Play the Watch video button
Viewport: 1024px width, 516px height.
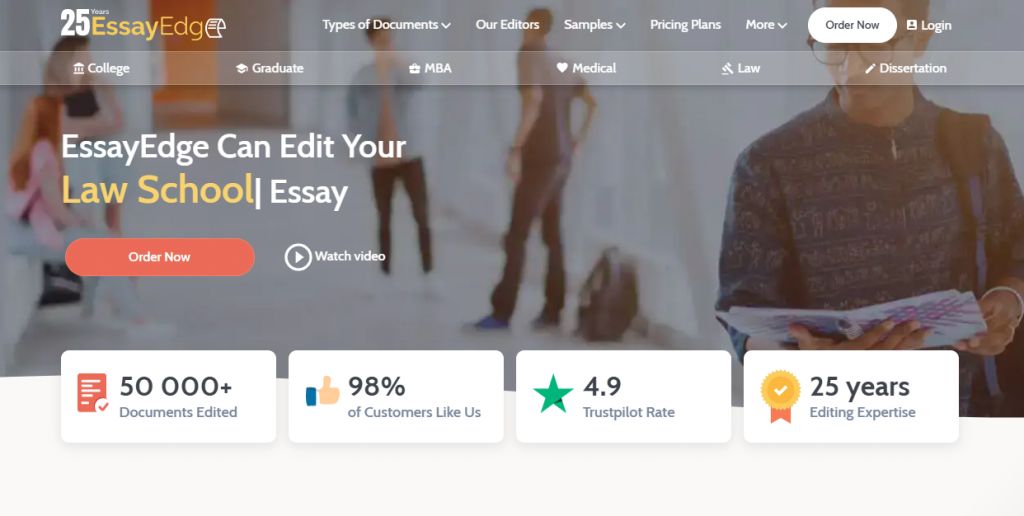[335, 257]
